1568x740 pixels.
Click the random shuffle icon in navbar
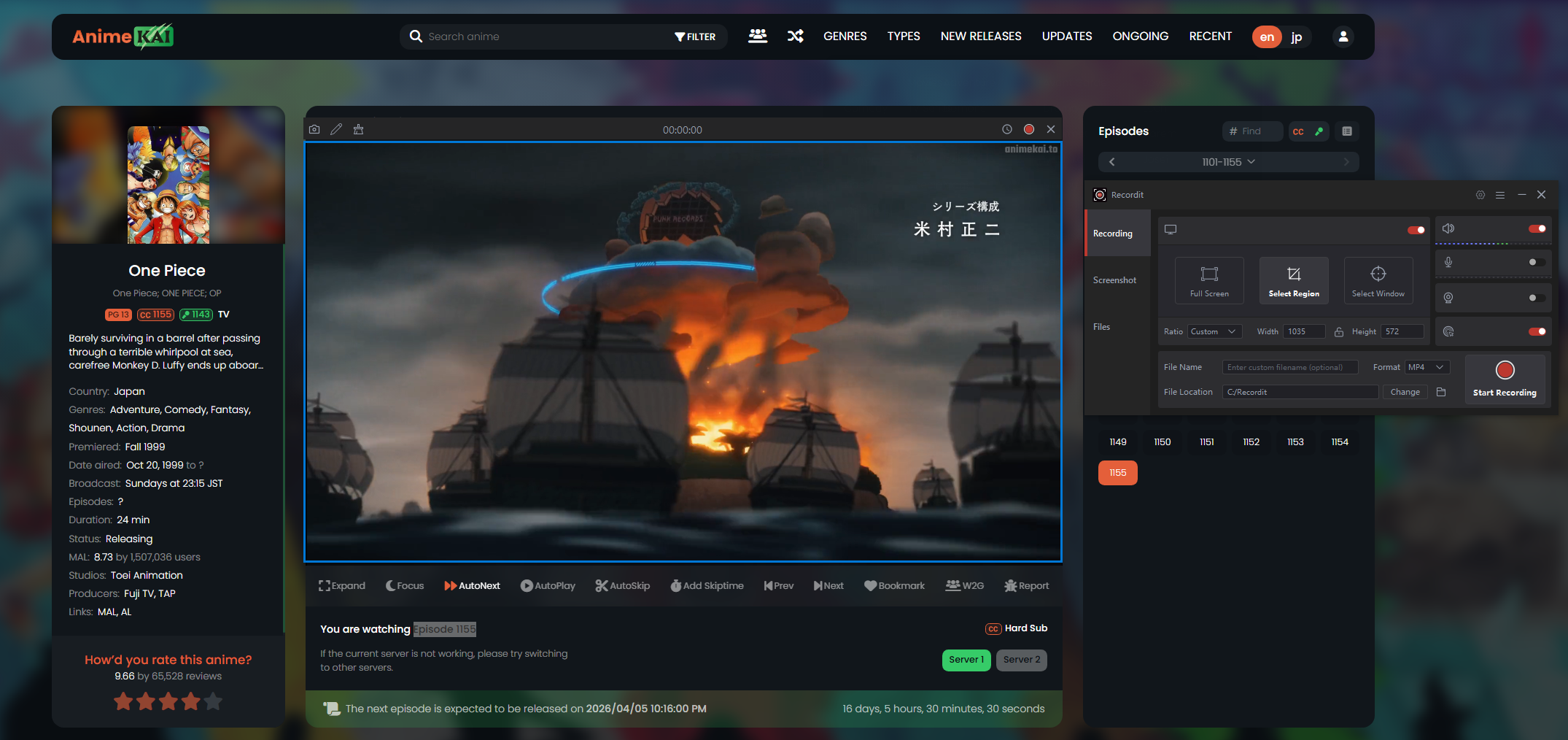click(x=796, y=36)
